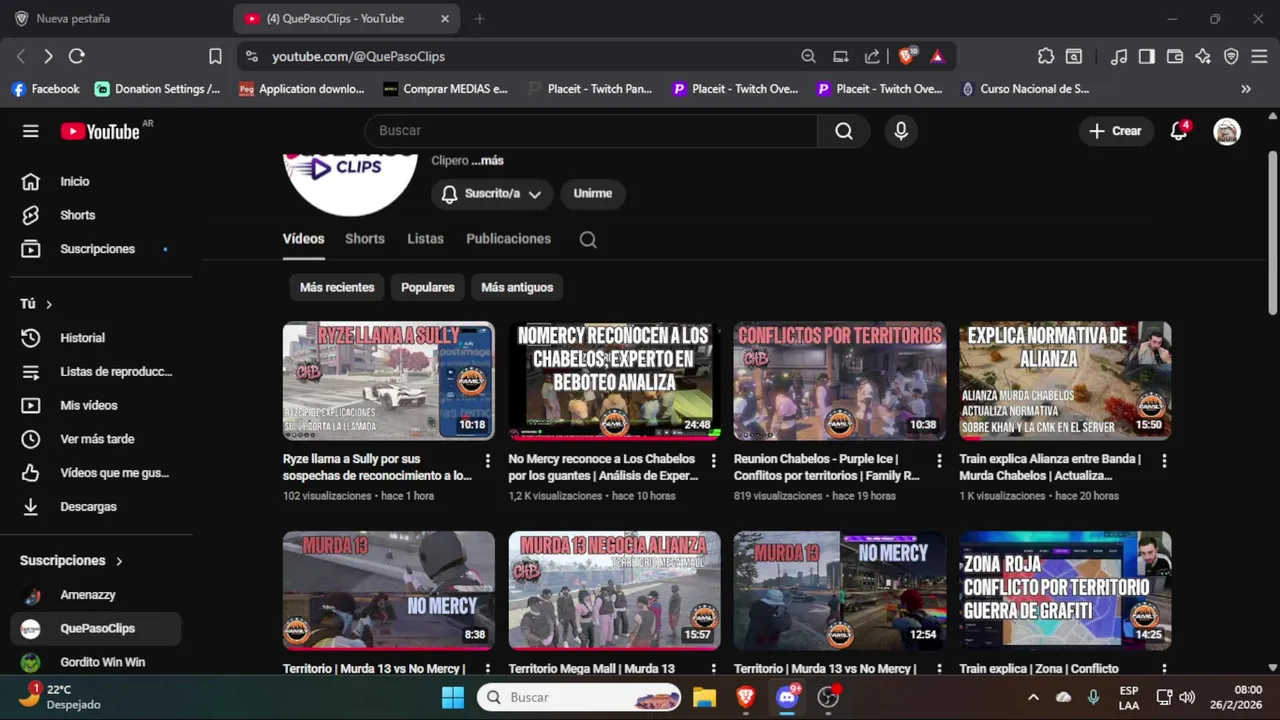Open the Brave Leo AI sparkle icon

point(1203,57)
